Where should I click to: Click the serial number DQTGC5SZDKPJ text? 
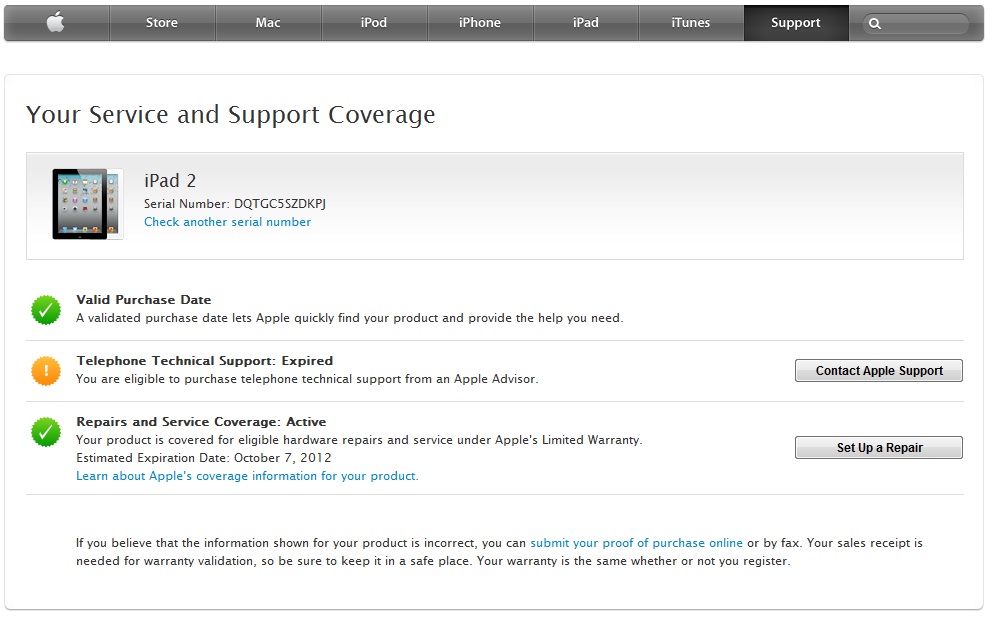280,204
